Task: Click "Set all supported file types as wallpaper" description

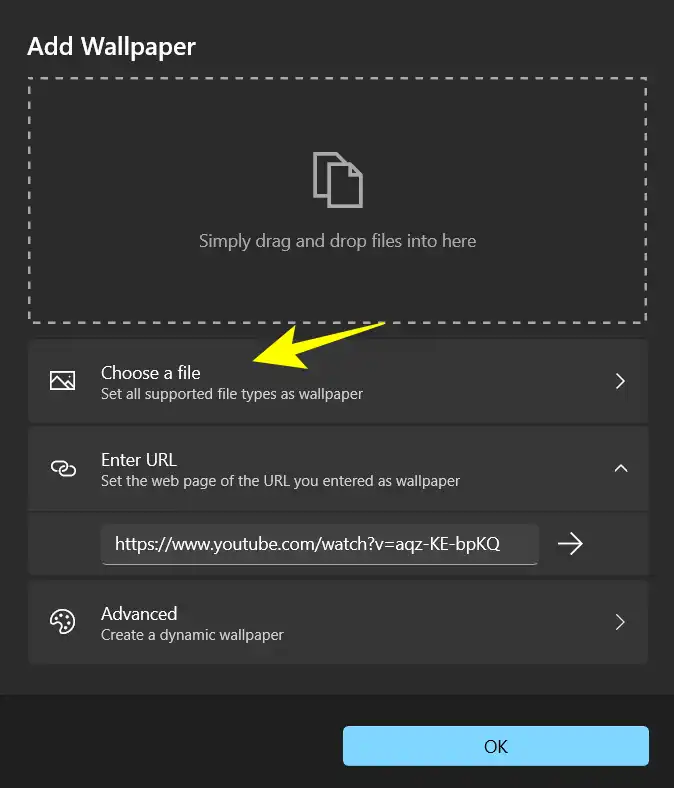Action: pos(232,394)
